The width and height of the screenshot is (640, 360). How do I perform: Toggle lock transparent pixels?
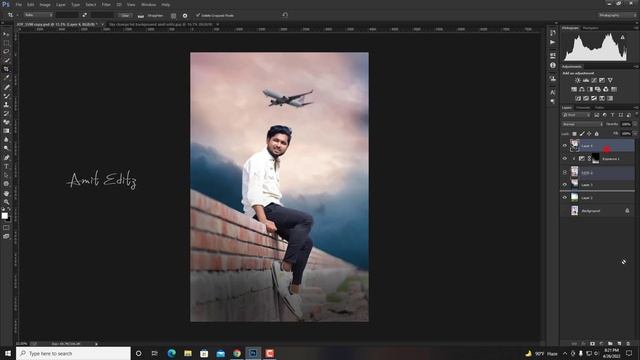574,134
